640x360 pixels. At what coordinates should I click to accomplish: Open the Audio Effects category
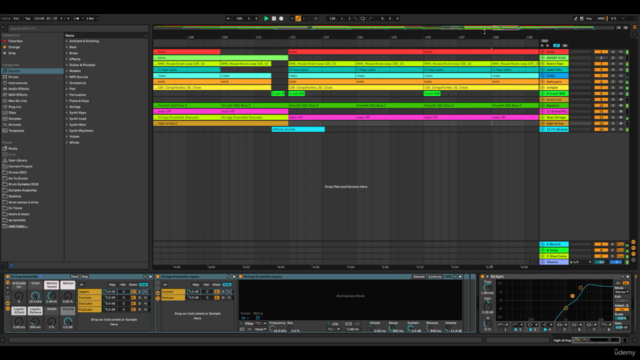19,89
